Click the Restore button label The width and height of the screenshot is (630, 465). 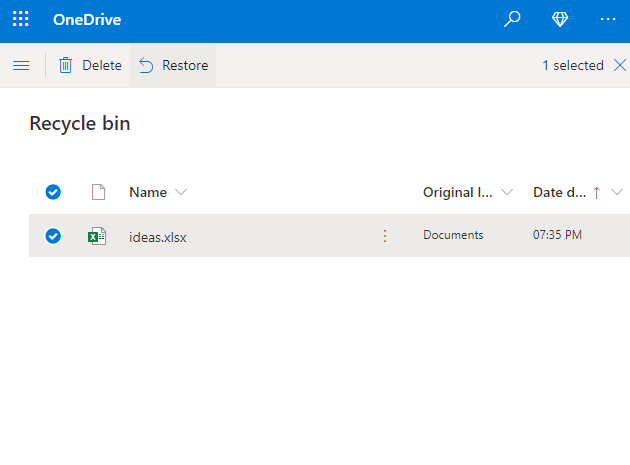185,65
